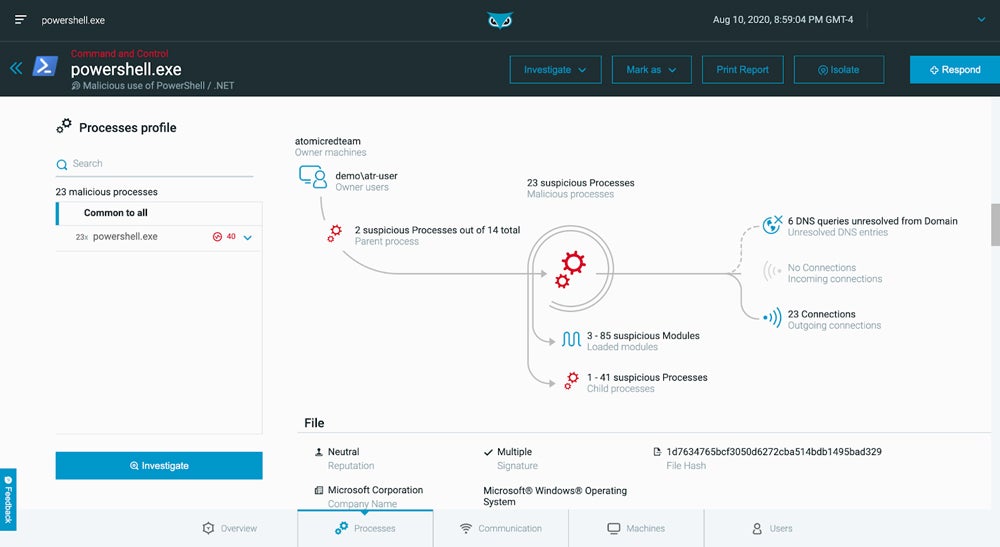Click the outgoing connections icon
This screenshot has width=1000, height=547.
pos(771,318)
